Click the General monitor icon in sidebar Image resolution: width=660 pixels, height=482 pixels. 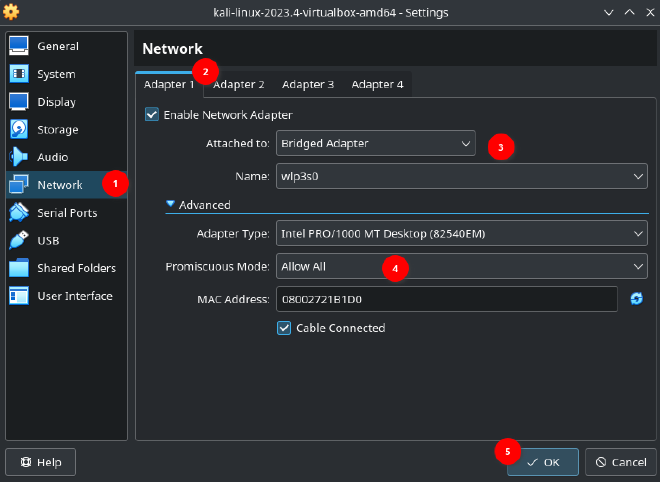click(x=19, y=46)
